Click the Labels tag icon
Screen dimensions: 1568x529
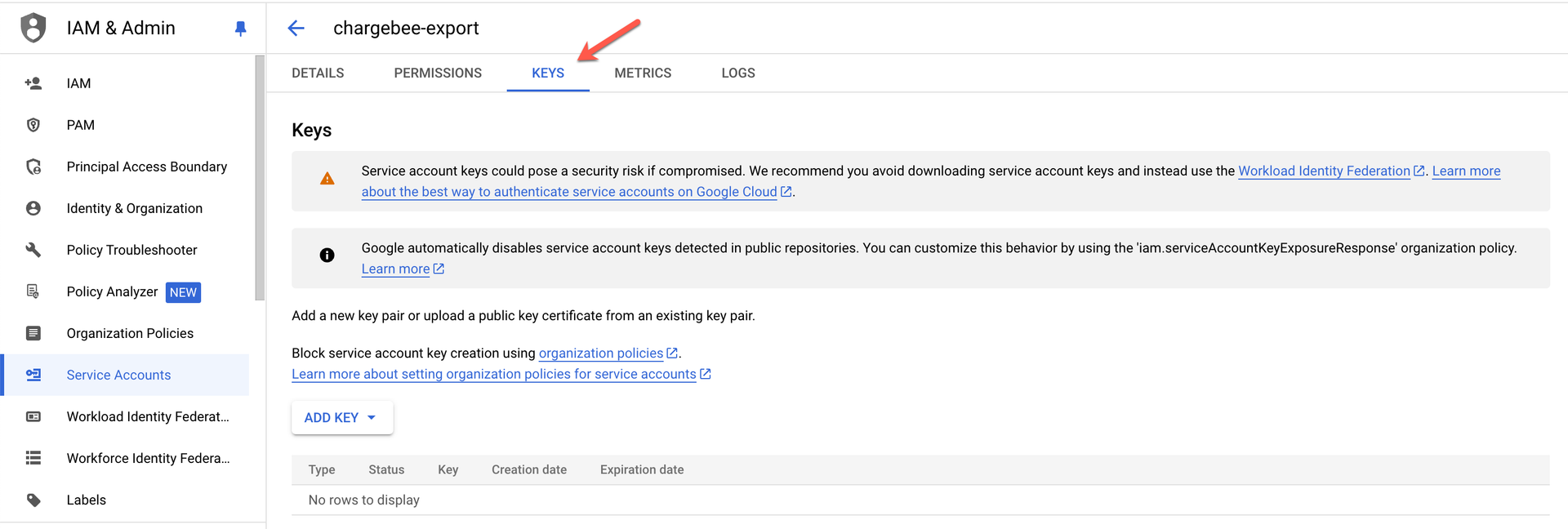pyautogui.click(x=33, y=500)
